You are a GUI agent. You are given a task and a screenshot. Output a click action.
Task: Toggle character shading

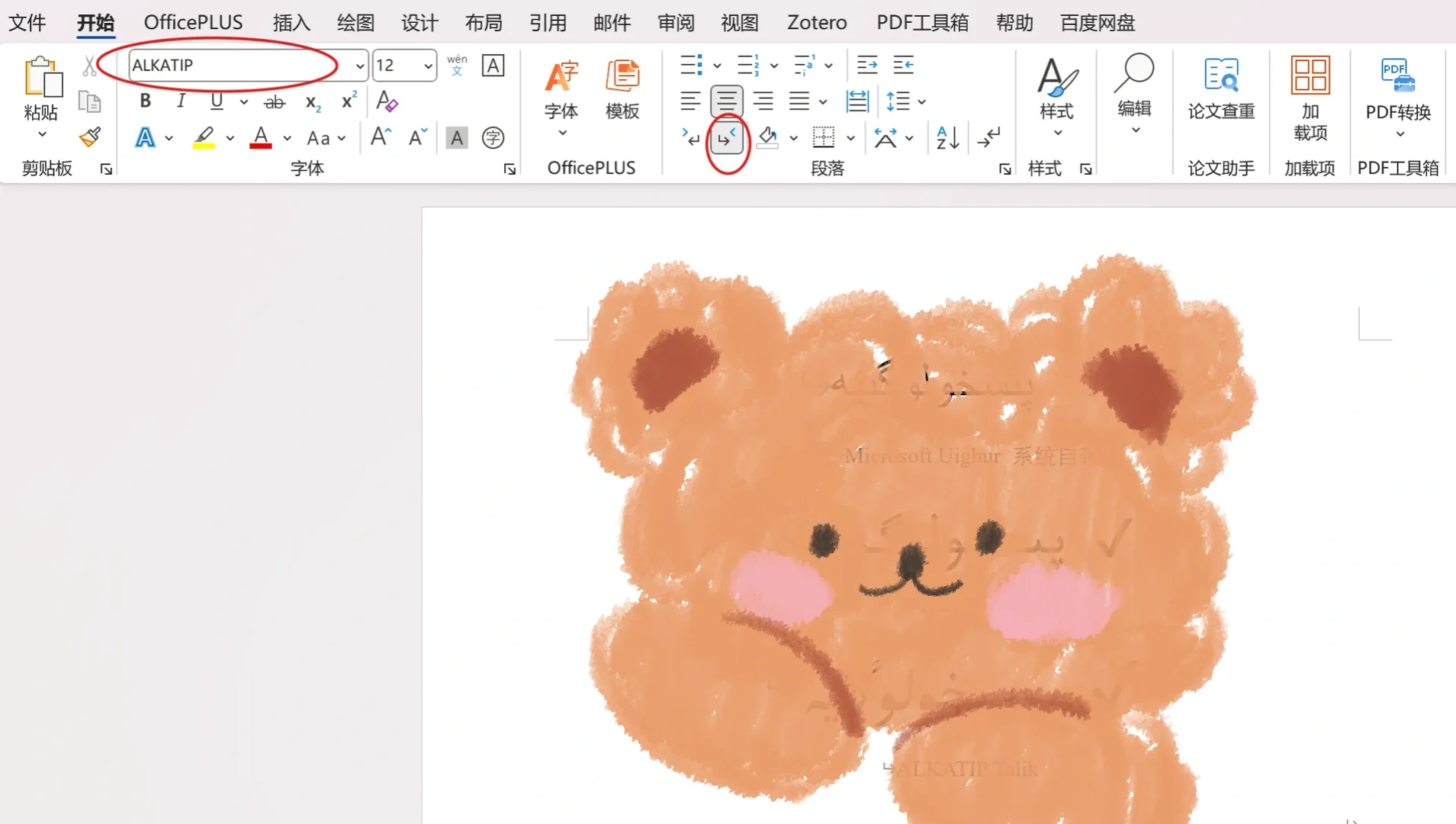tap(457, 138)
